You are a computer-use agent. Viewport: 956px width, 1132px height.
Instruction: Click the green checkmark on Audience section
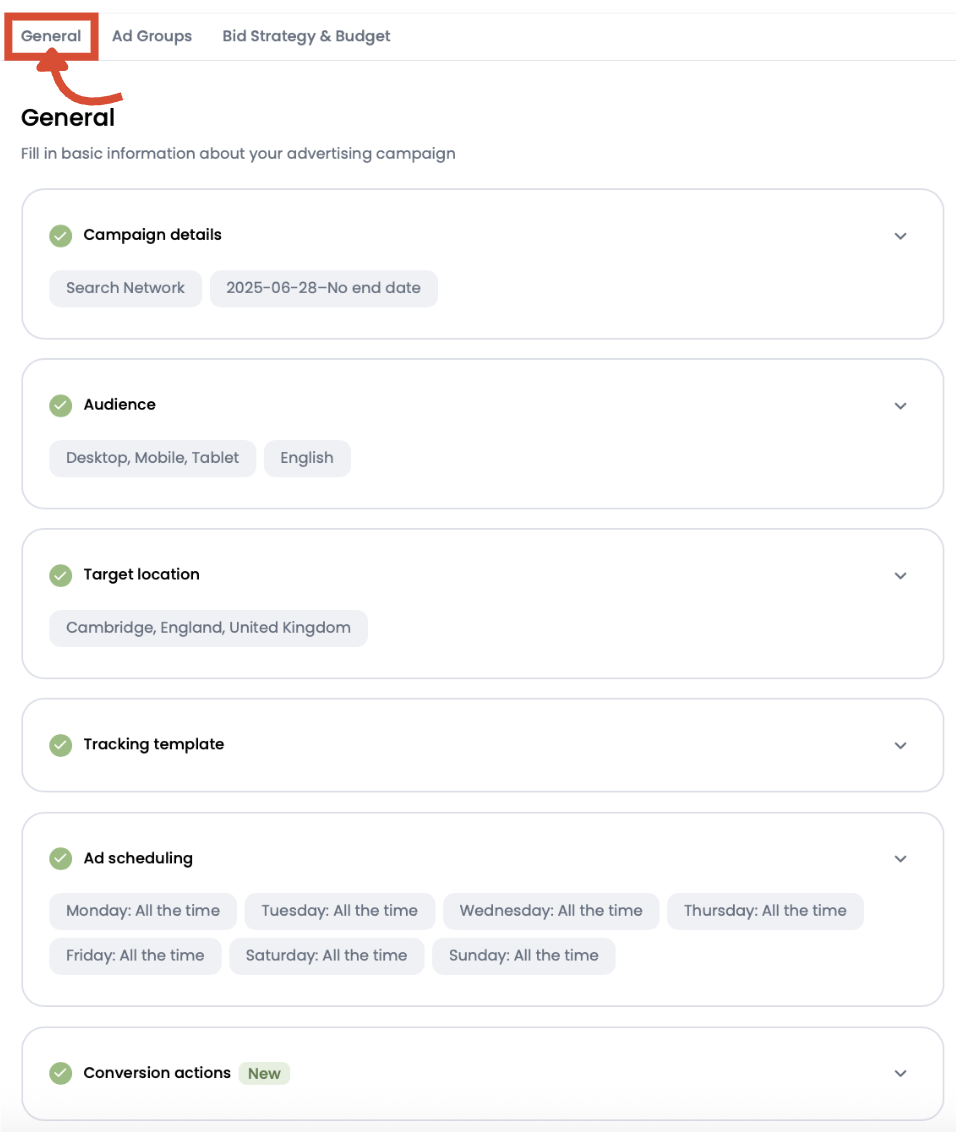(60, 405)
